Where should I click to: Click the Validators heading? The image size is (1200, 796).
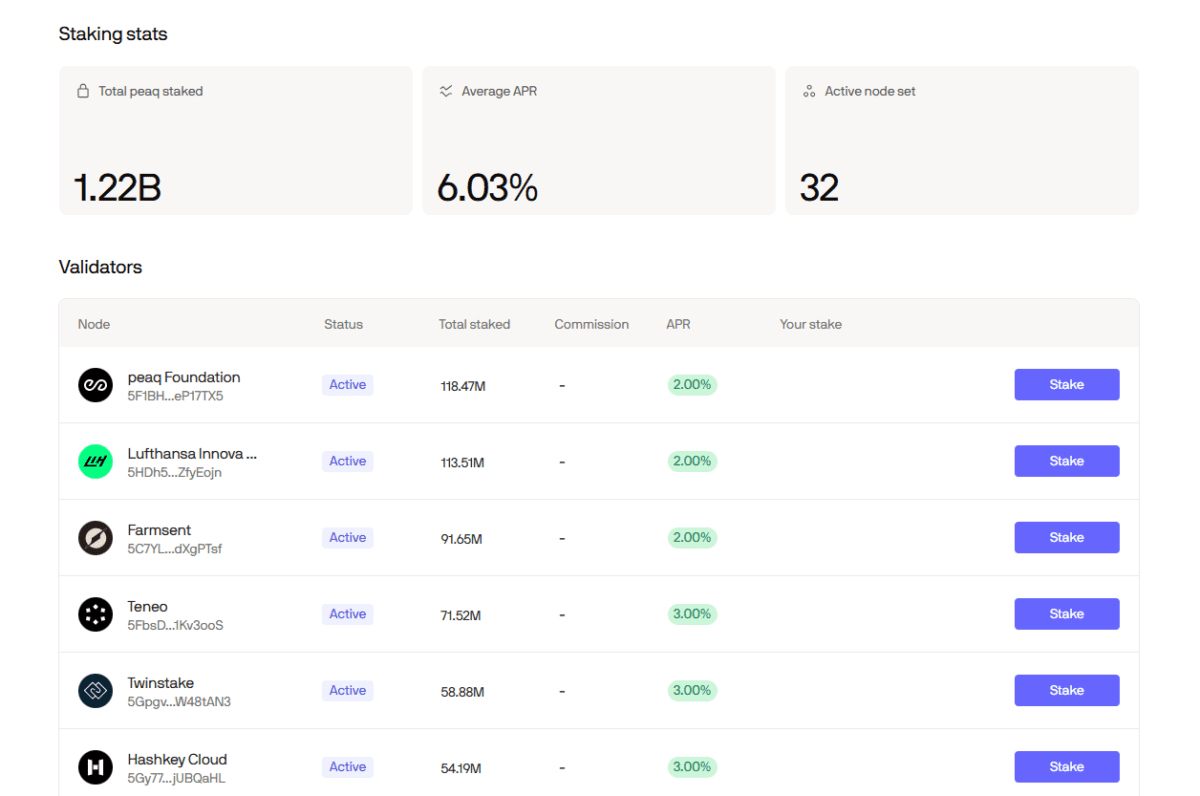point(100,267)
